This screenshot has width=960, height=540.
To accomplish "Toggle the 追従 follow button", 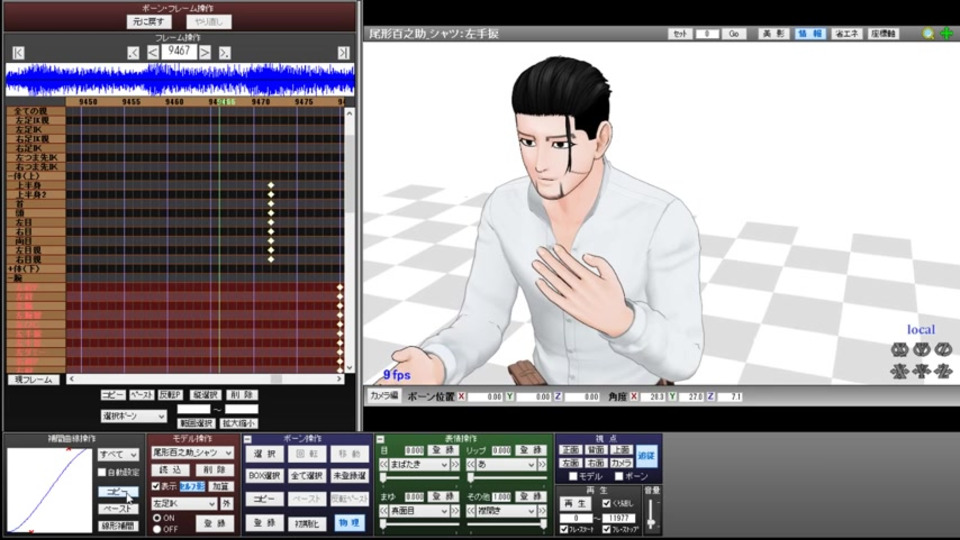I will pyautogui.click(x=647, y=456).
